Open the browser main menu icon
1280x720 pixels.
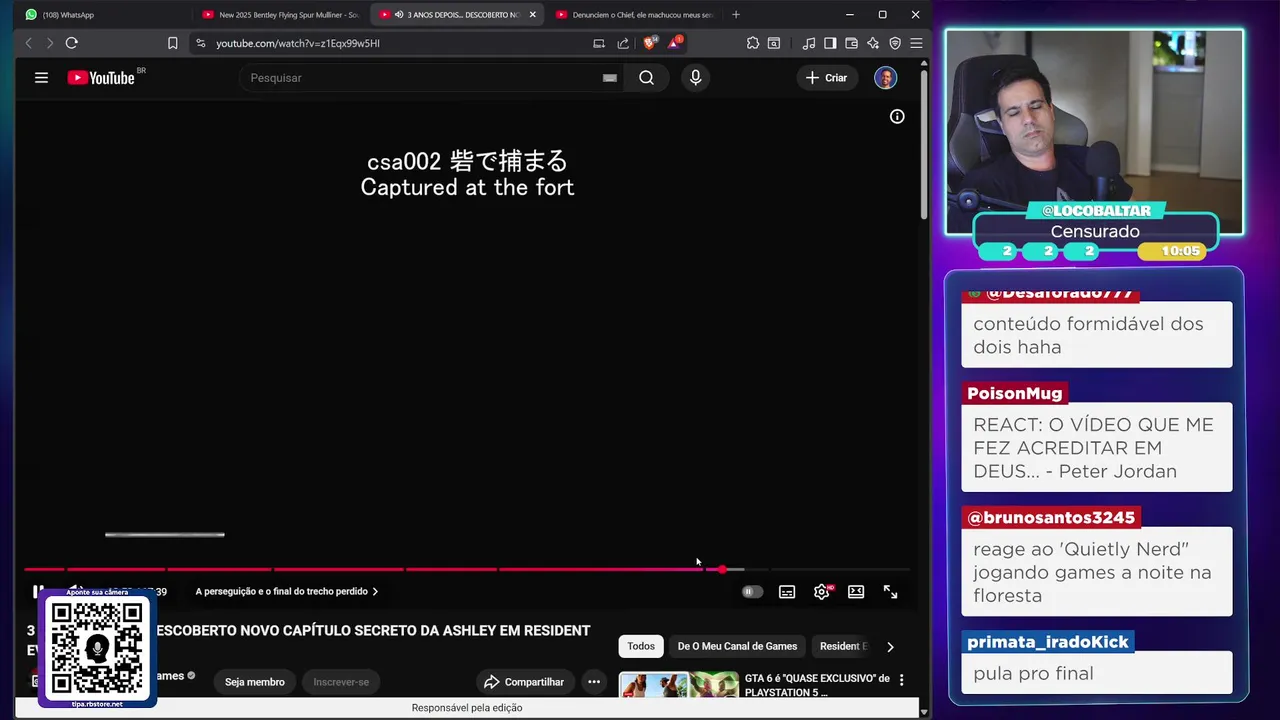[x=915, y=43]
